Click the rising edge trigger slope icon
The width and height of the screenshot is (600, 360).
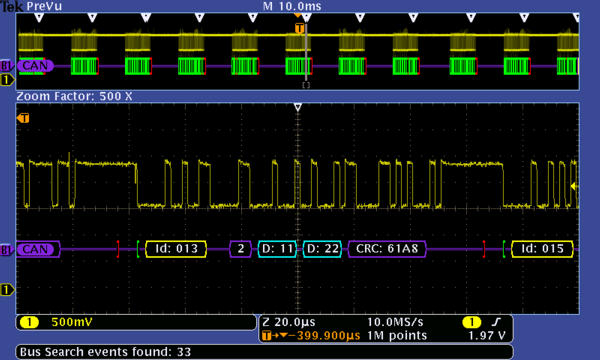click(496, 322)
